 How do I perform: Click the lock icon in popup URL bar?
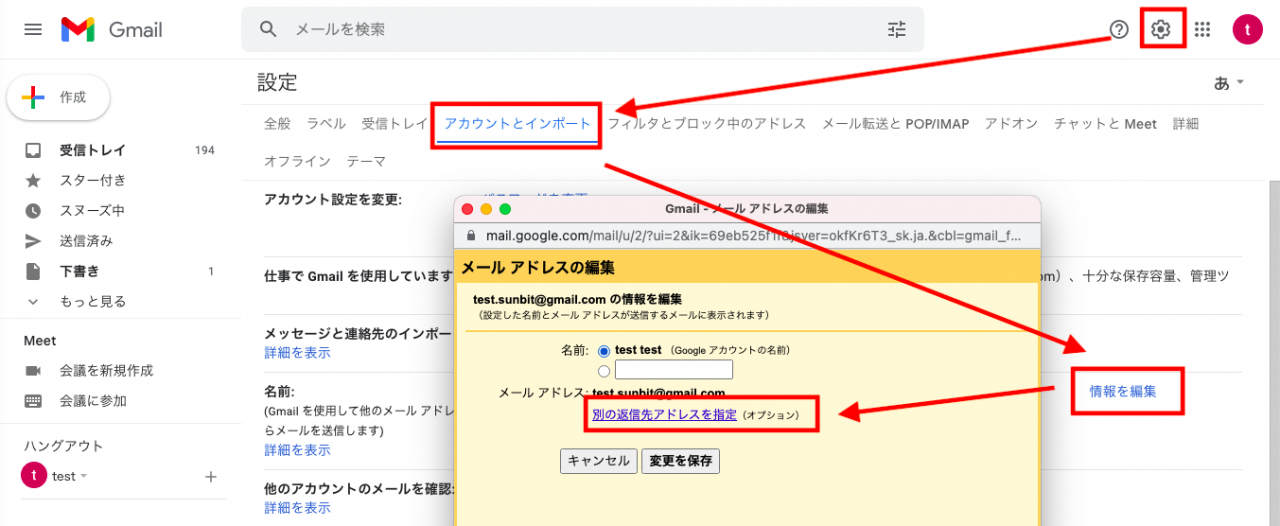472,236
